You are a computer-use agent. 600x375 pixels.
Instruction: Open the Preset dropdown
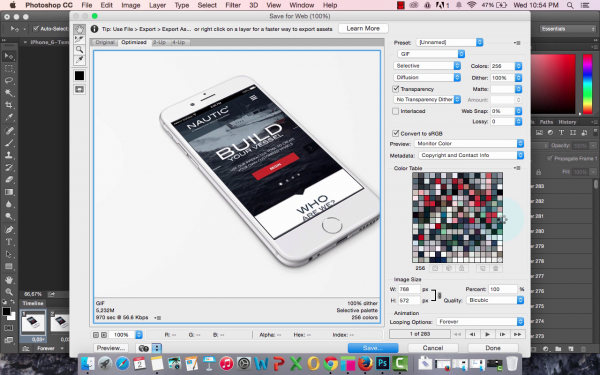(450, 42)
